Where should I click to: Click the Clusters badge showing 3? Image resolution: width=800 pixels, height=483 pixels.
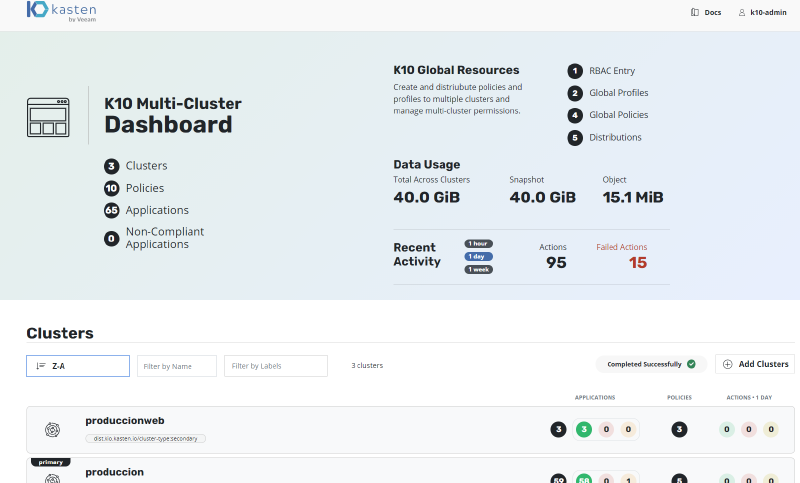click(111, 166)
